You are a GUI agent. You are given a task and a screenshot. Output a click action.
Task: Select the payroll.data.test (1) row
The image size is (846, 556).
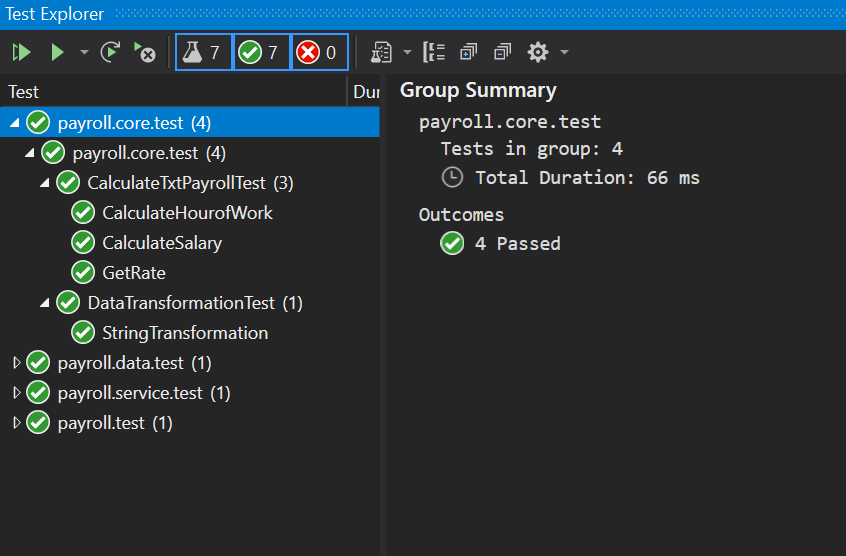(190, 363)
